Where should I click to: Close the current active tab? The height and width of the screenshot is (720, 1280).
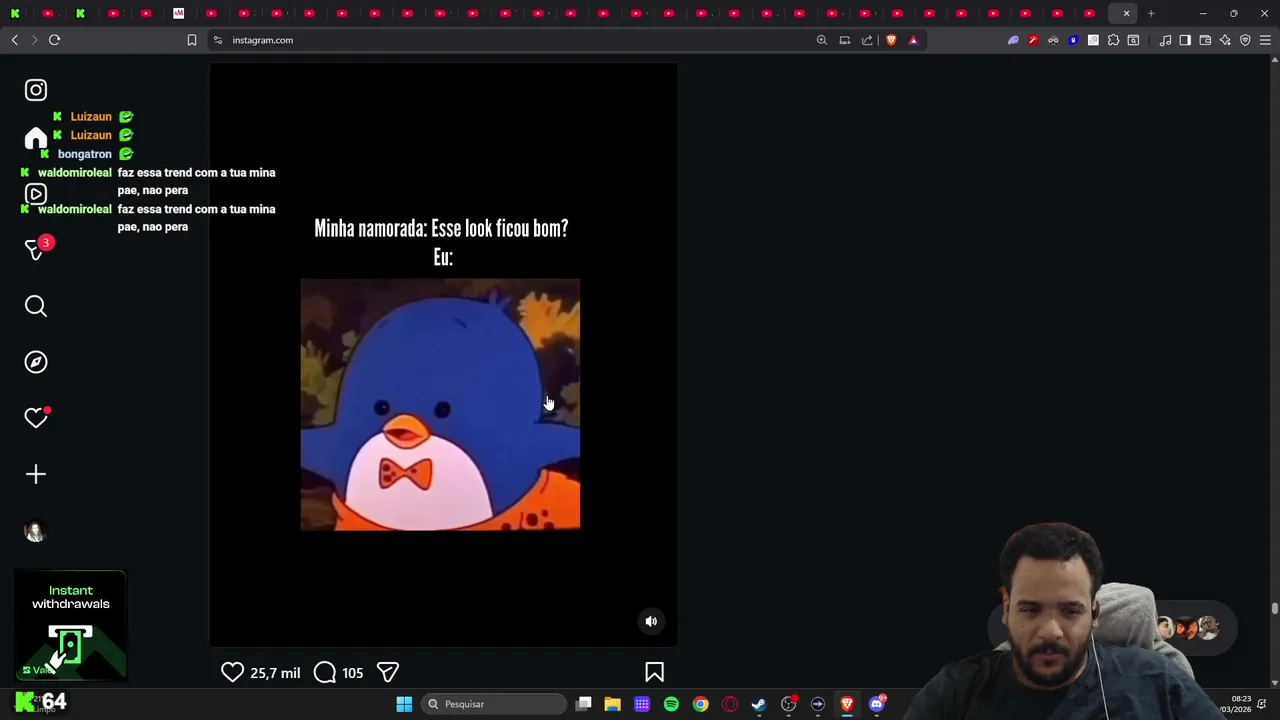(1126, 13)
